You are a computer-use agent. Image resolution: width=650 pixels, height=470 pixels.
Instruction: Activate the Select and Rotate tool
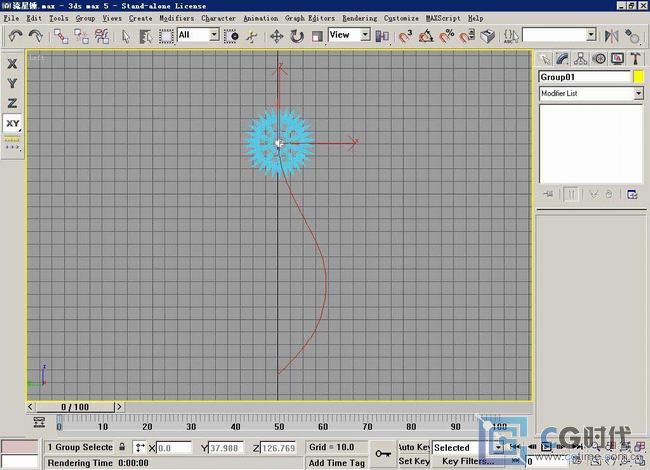pos(297,36)
